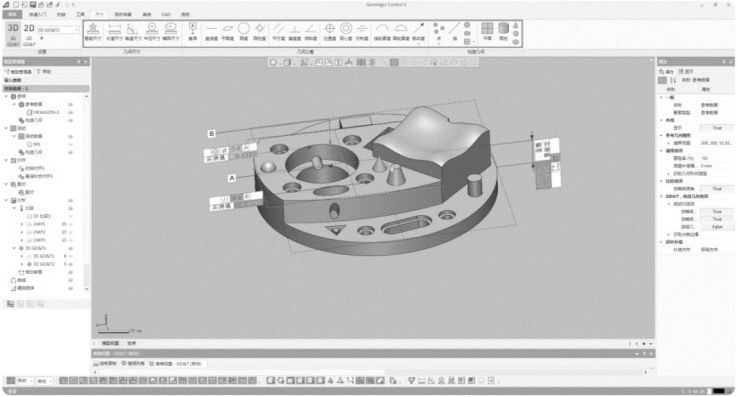Collapse the 3D GD&Ts tree node
738x397 pixels.
14,248
